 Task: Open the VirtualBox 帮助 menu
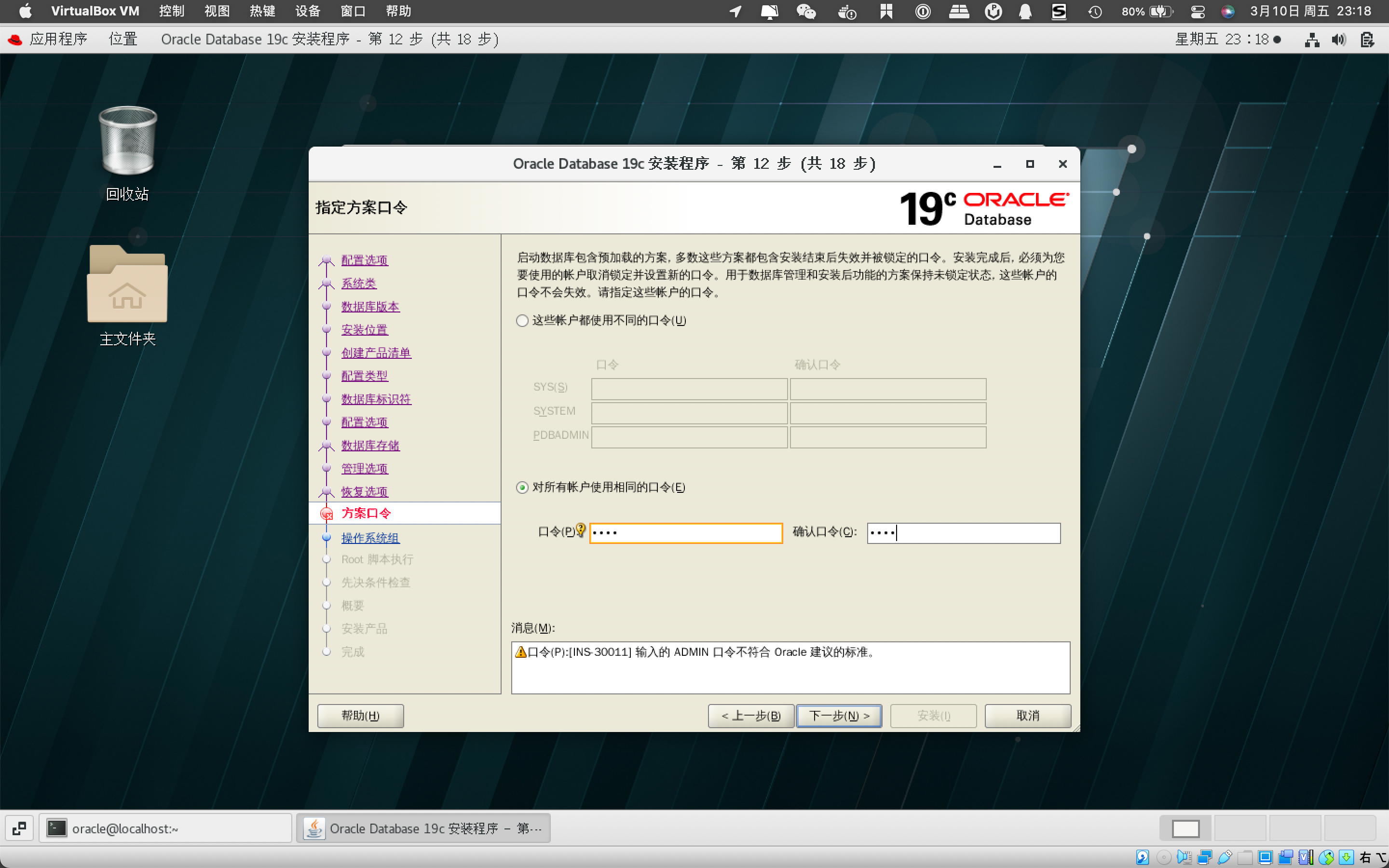click(x=398, y=11)
